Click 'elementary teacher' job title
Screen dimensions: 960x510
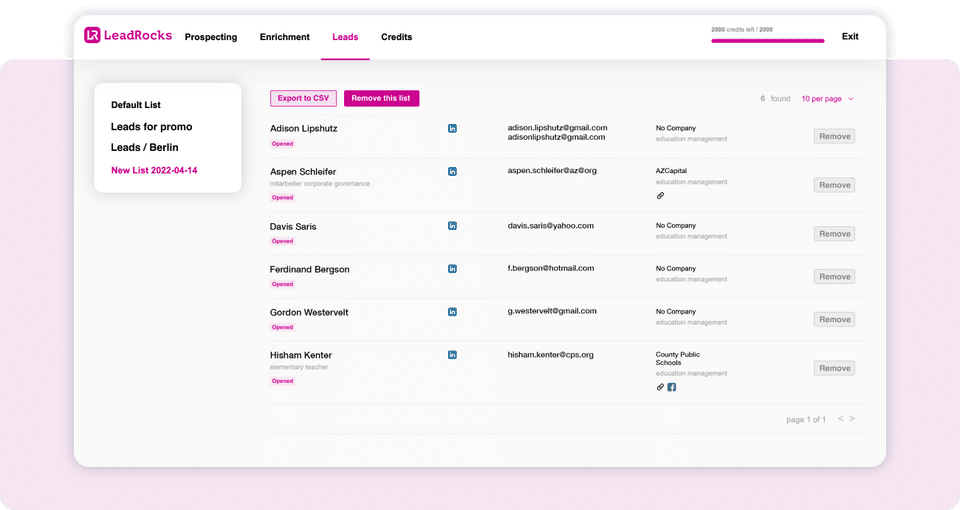(299, 367)
